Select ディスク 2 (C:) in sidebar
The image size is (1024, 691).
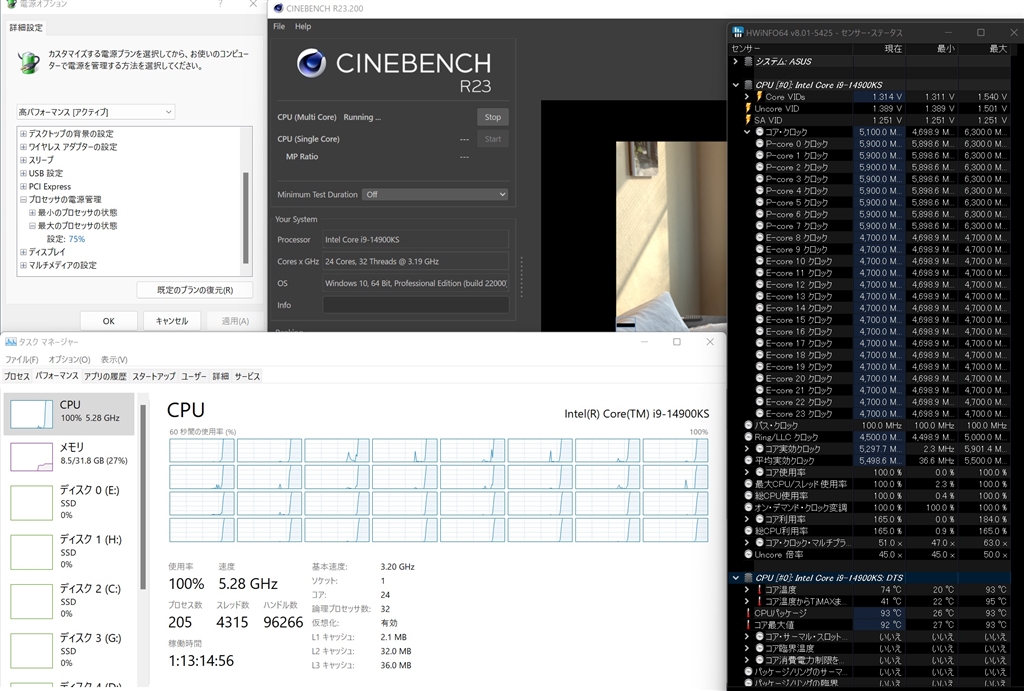pos(69,601)
